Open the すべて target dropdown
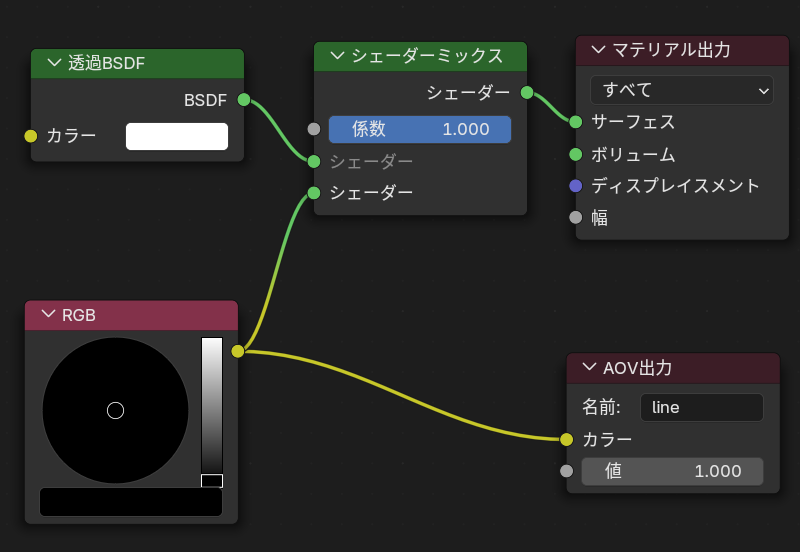 [x=681, y=90]
